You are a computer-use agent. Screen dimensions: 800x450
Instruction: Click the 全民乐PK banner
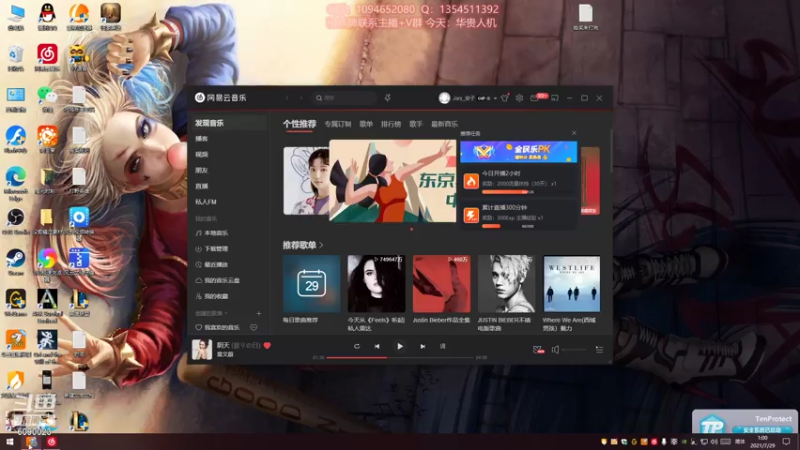(x=518, y=152)
